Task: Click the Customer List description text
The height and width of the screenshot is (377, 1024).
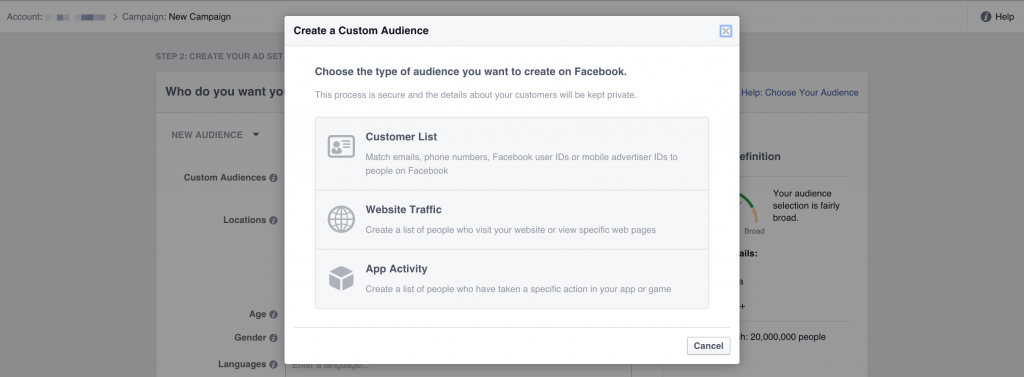Action: 522,164
